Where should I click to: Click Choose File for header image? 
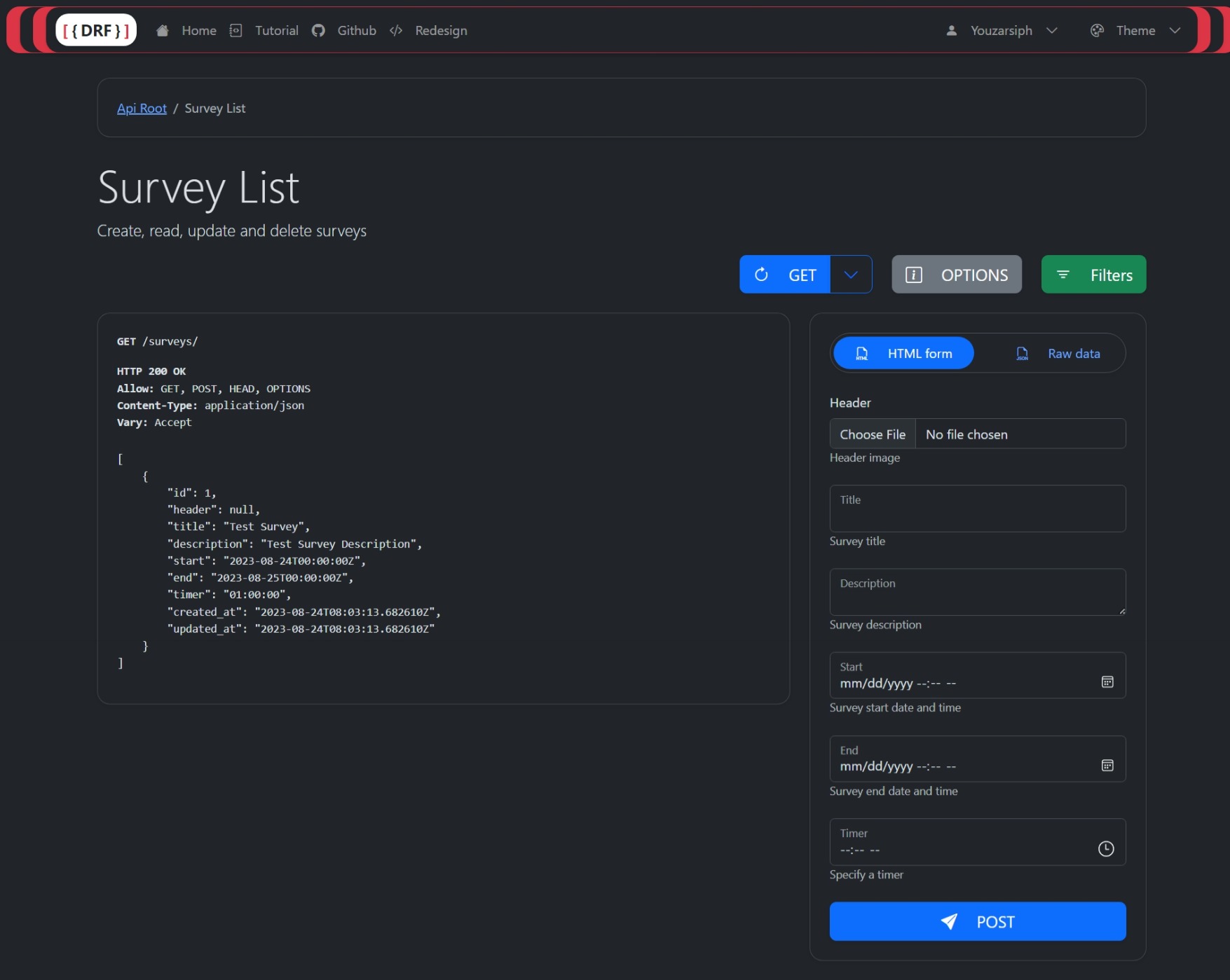(873, 434)
